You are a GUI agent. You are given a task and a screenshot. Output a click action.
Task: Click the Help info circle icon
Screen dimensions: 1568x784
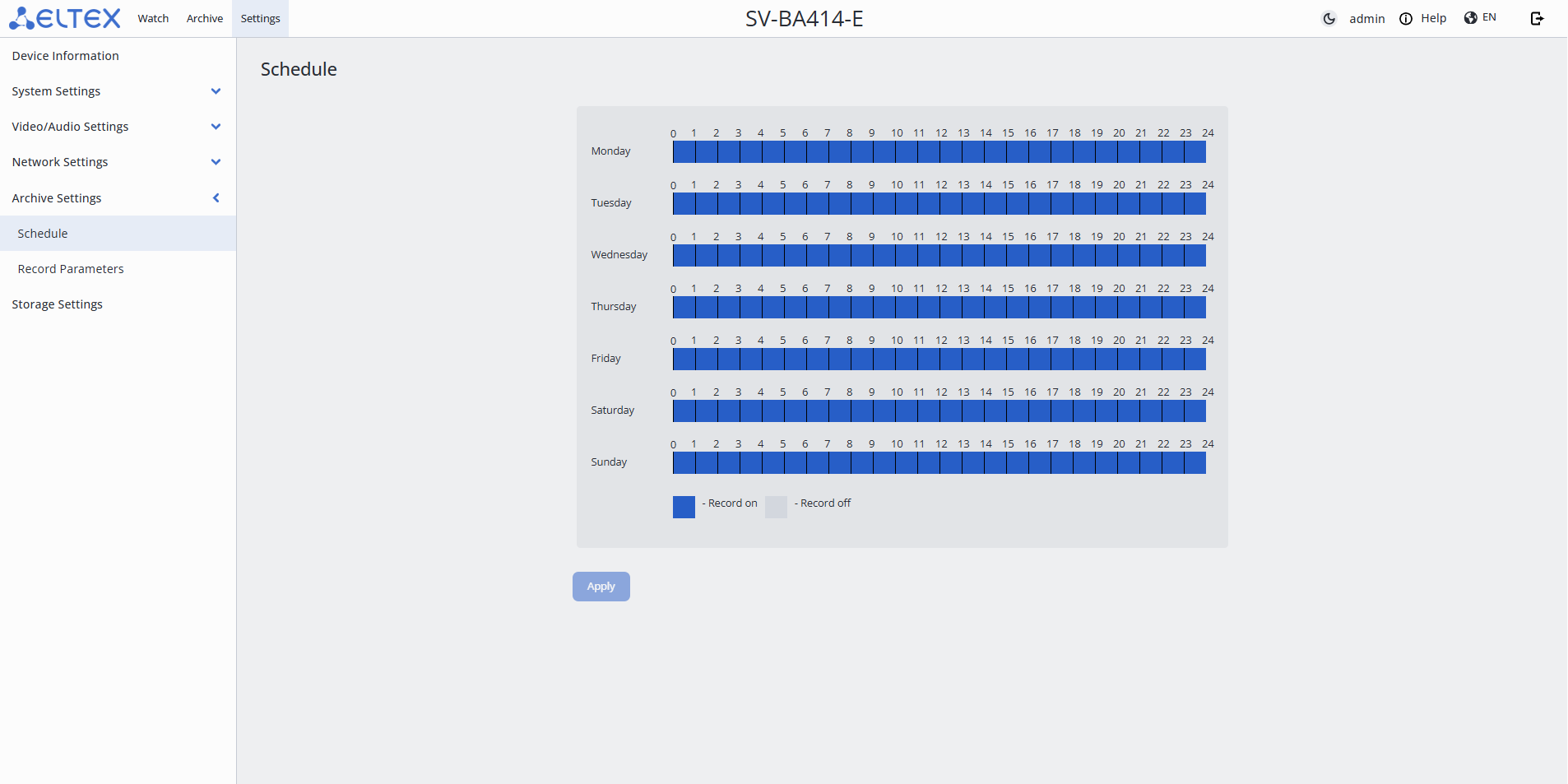(1406, 19)
